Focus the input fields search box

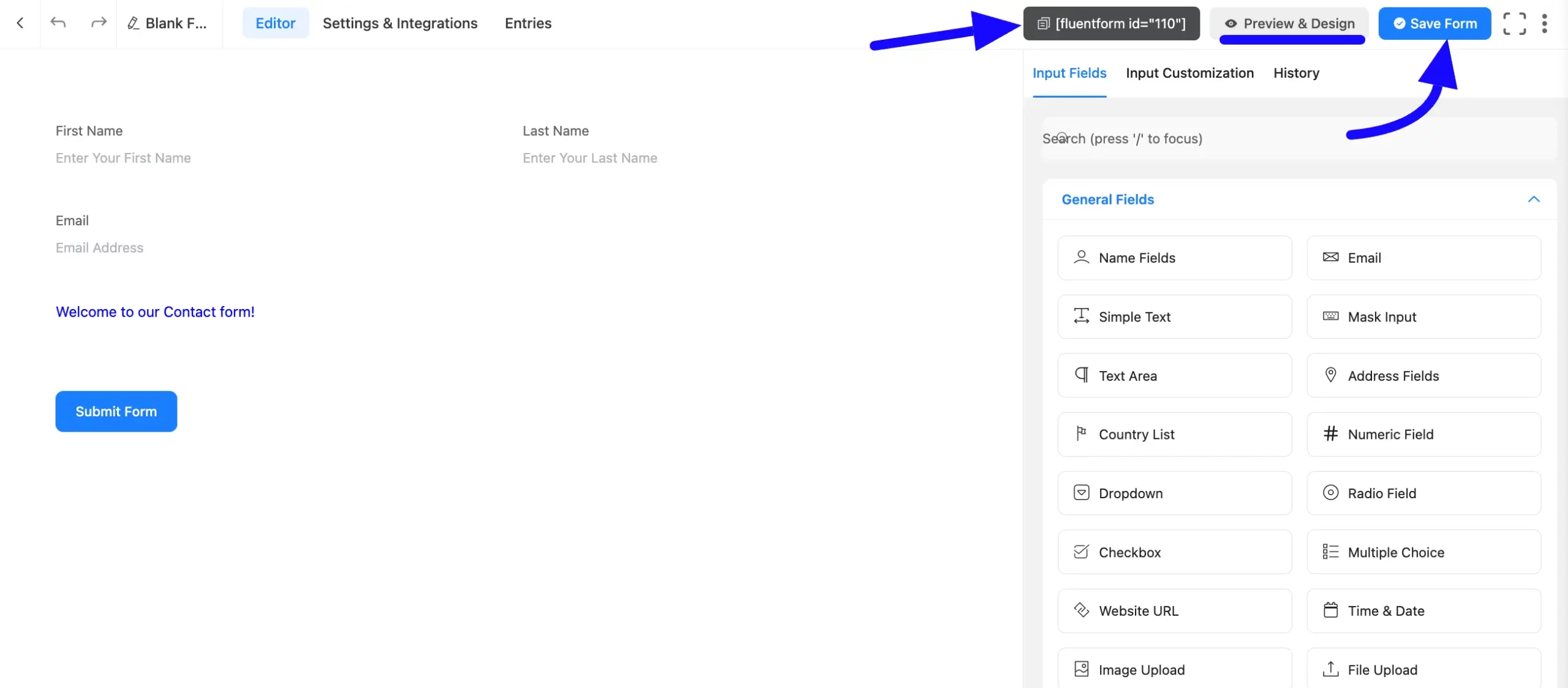pyautogui.click(x=1299, y=138)
